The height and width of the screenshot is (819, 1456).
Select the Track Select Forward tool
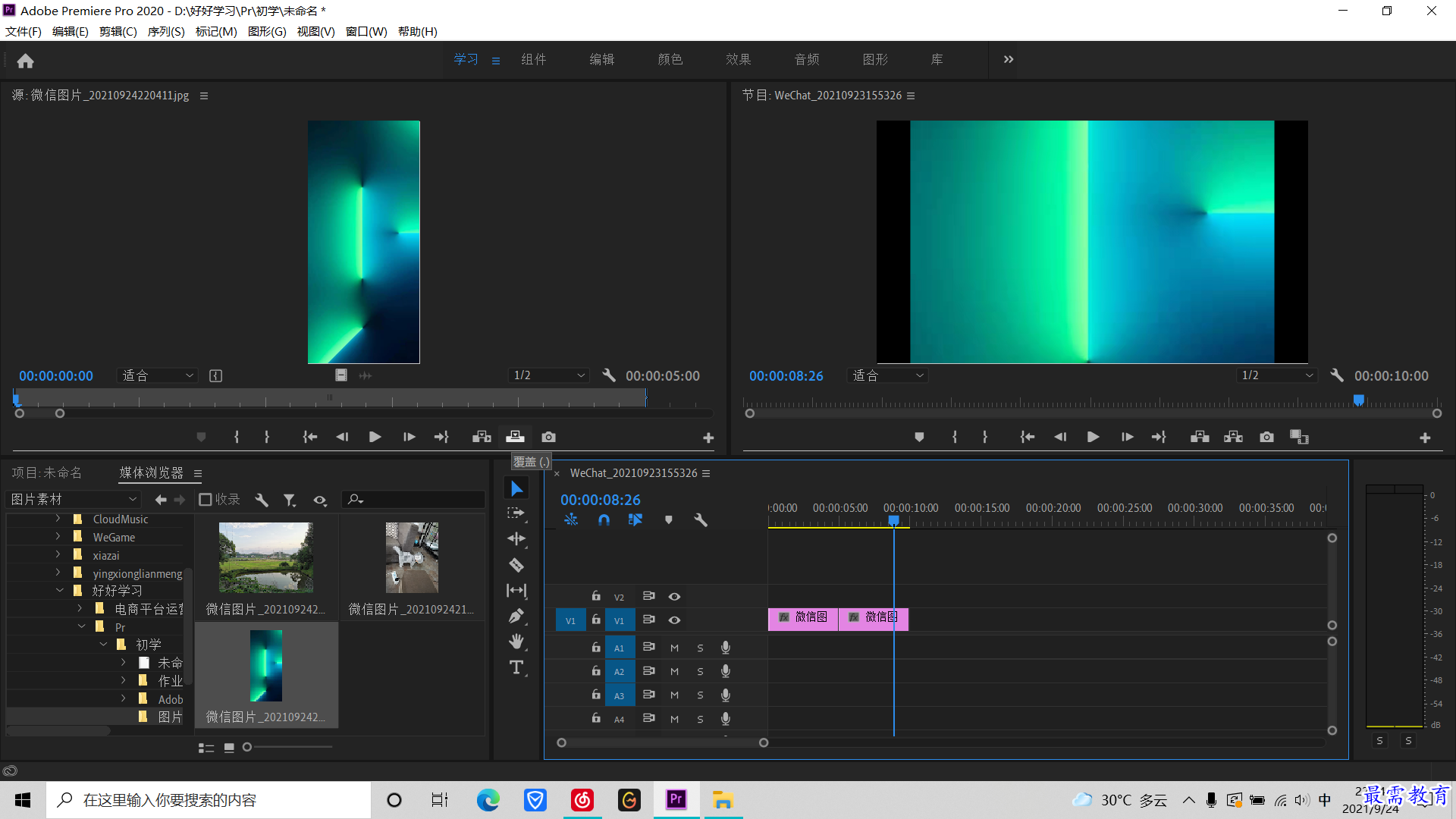(516, 513)
